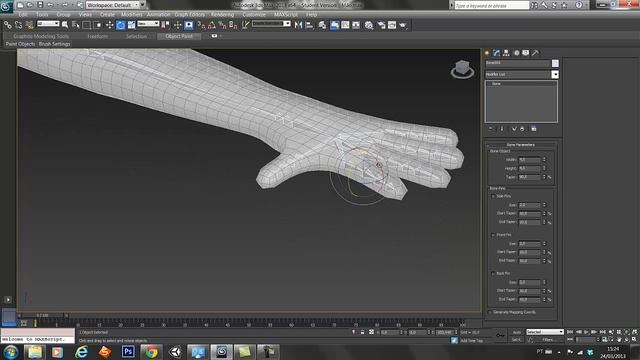Image resolution: width=640 pixels, height=360 pixels.
Task: Enable Generate Mapping Coords checkbox
Action: [x=490, y=312]
